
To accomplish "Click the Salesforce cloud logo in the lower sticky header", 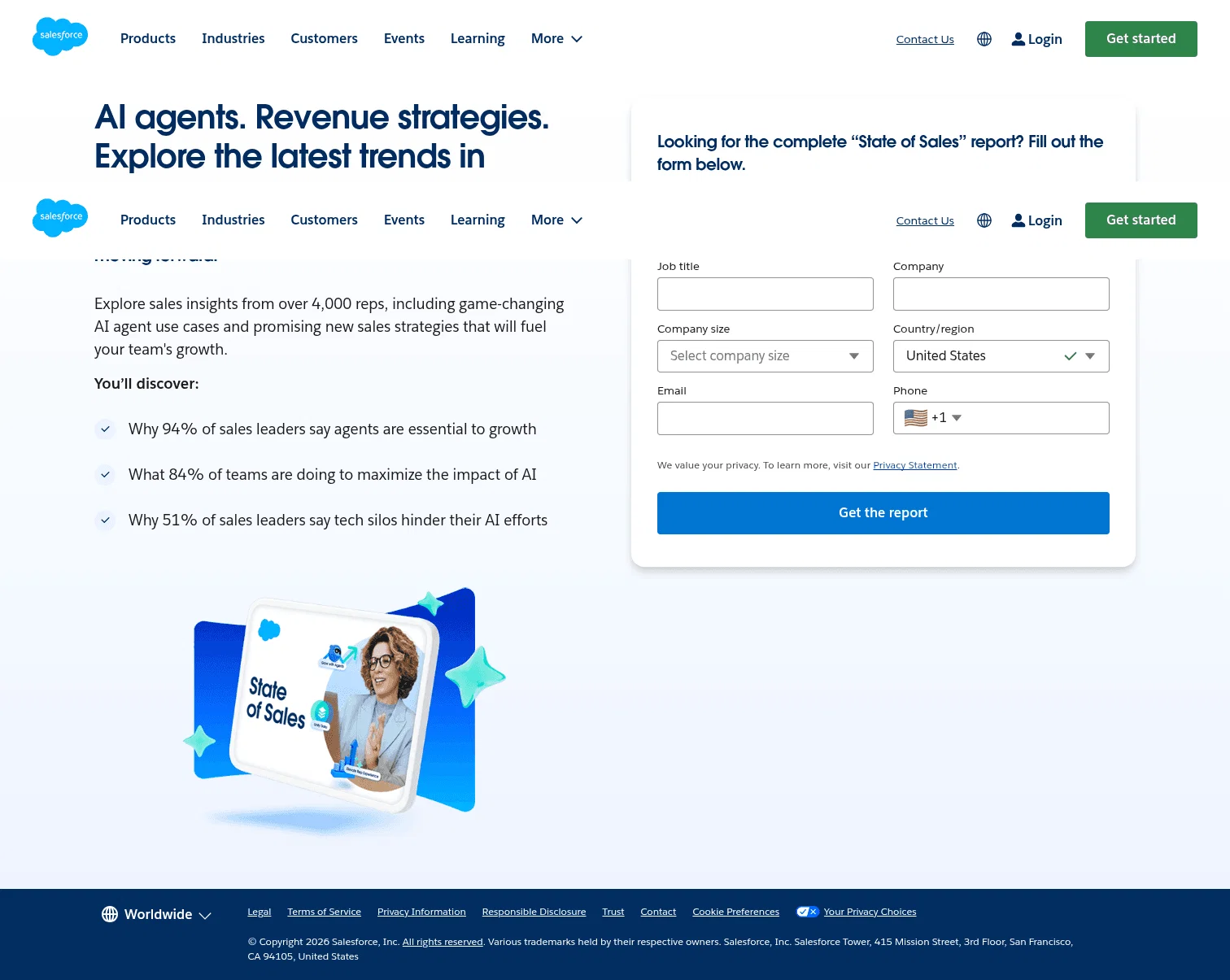I will click(60, 218).
